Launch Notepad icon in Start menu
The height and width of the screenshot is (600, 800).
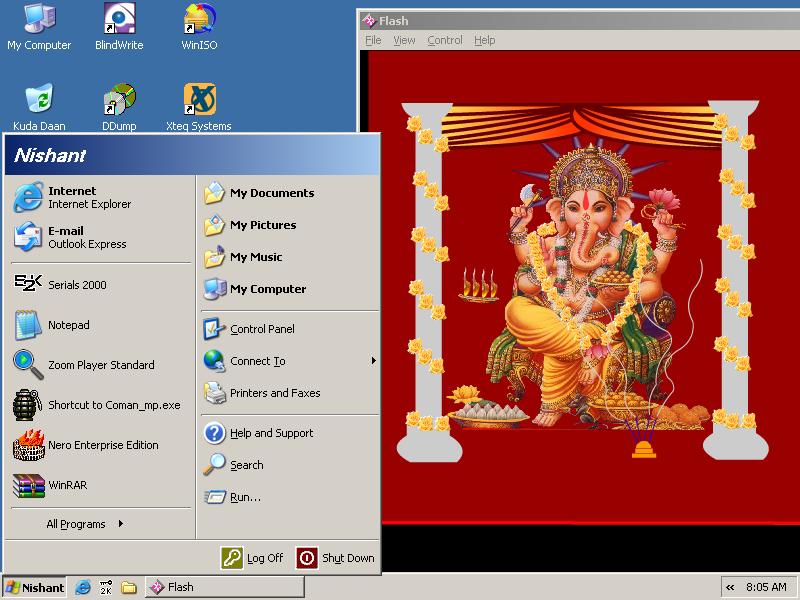28,325
